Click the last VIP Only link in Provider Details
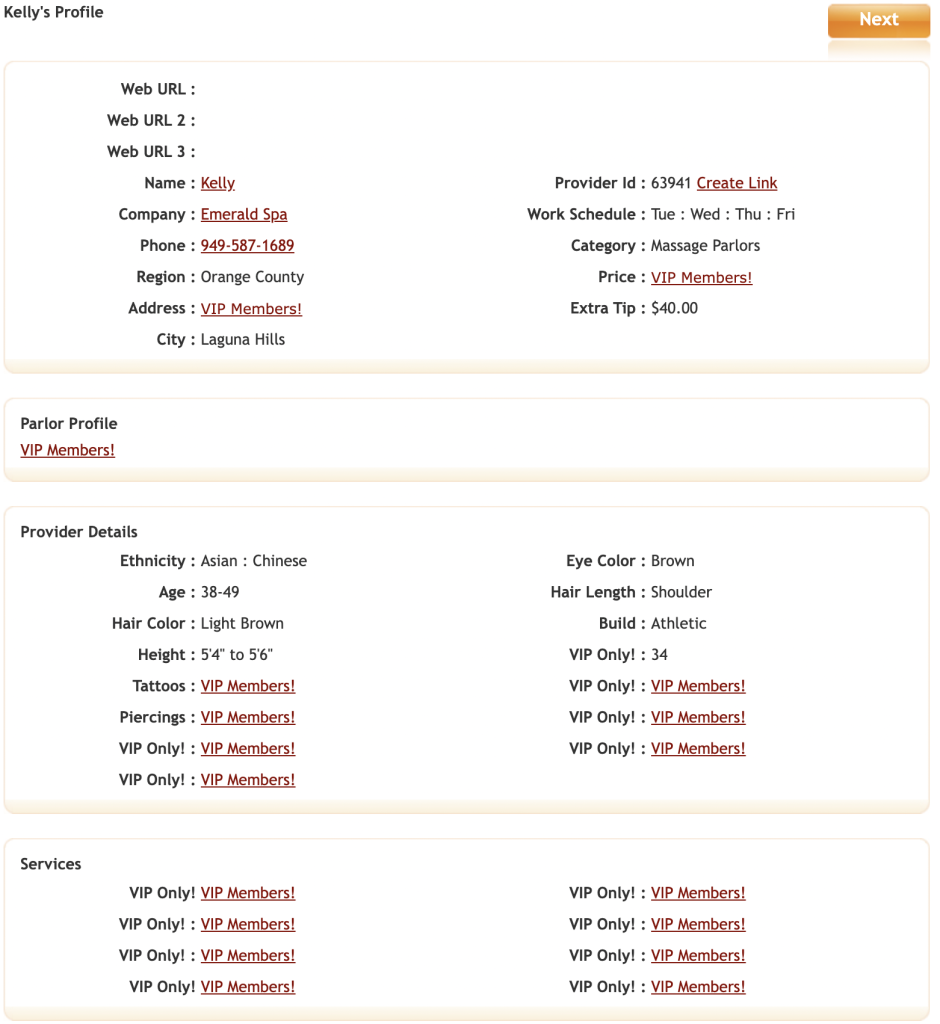 click(x=248, y=779)
